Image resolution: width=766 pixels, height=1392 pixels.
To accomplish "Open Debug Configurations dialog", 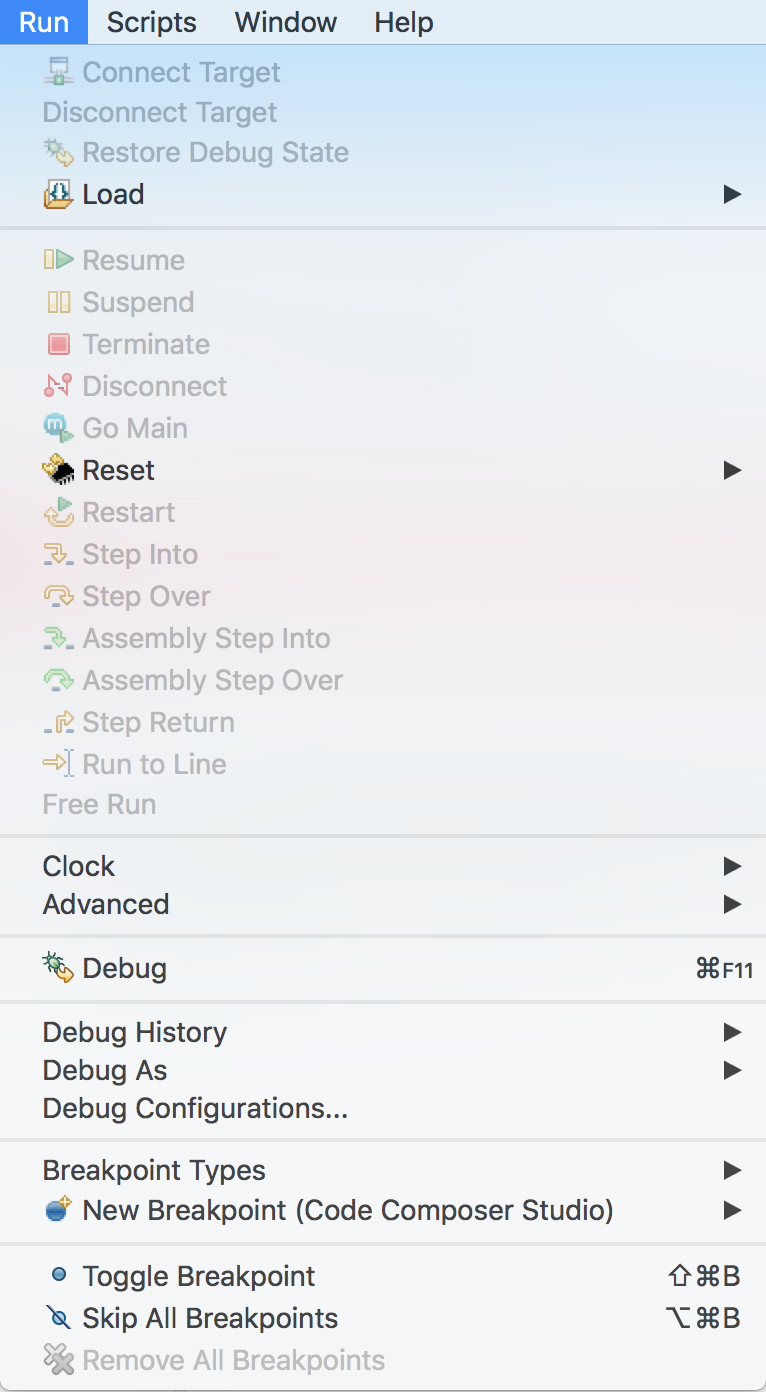I will 195,1108.
